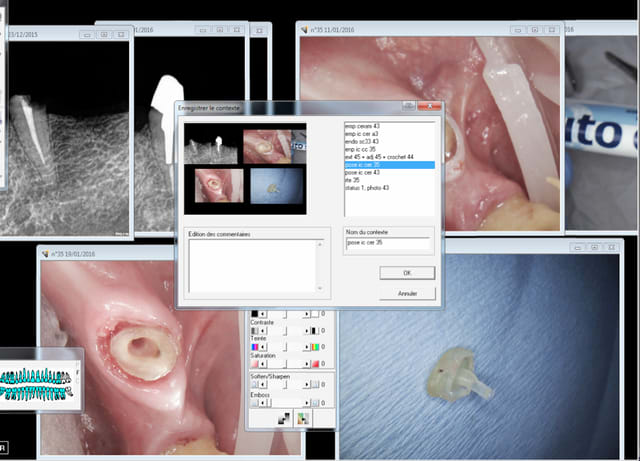Click the grayscale conversion icon
The width and height of the screenshot is (640, 461).
pos(284,418)
